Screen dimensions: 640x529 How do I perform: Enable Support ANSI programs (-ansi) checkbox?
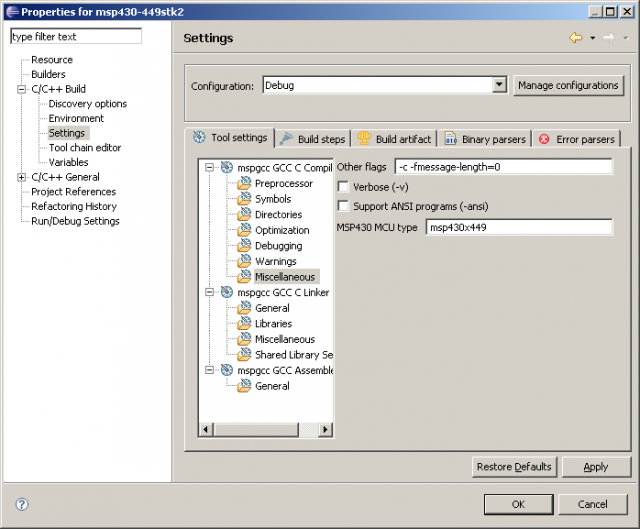[343, 206]
